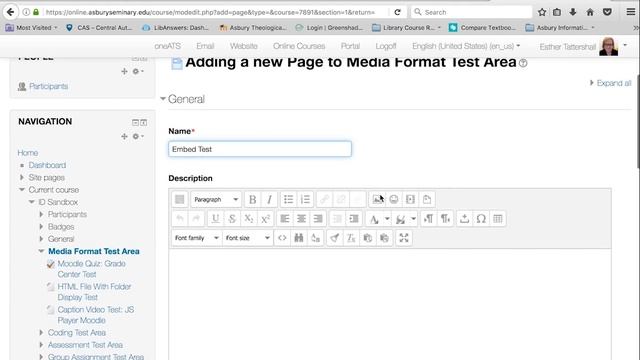This screenshot has height=360, width=640.
Task: Collapse the Current course tree node
Action: click(22, 189)
